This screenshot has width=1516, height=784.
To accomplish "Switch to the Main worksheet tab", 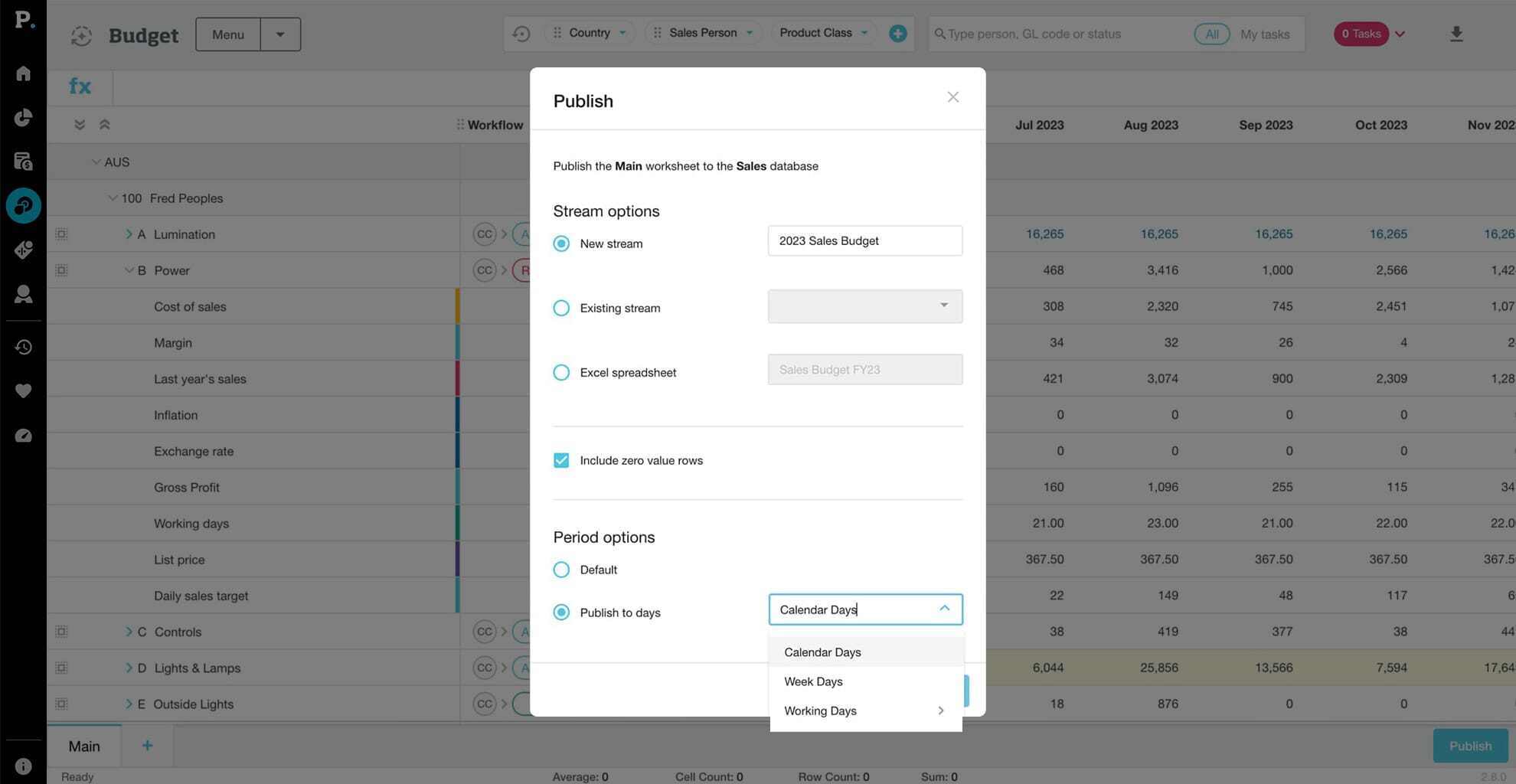I will 84,746.
